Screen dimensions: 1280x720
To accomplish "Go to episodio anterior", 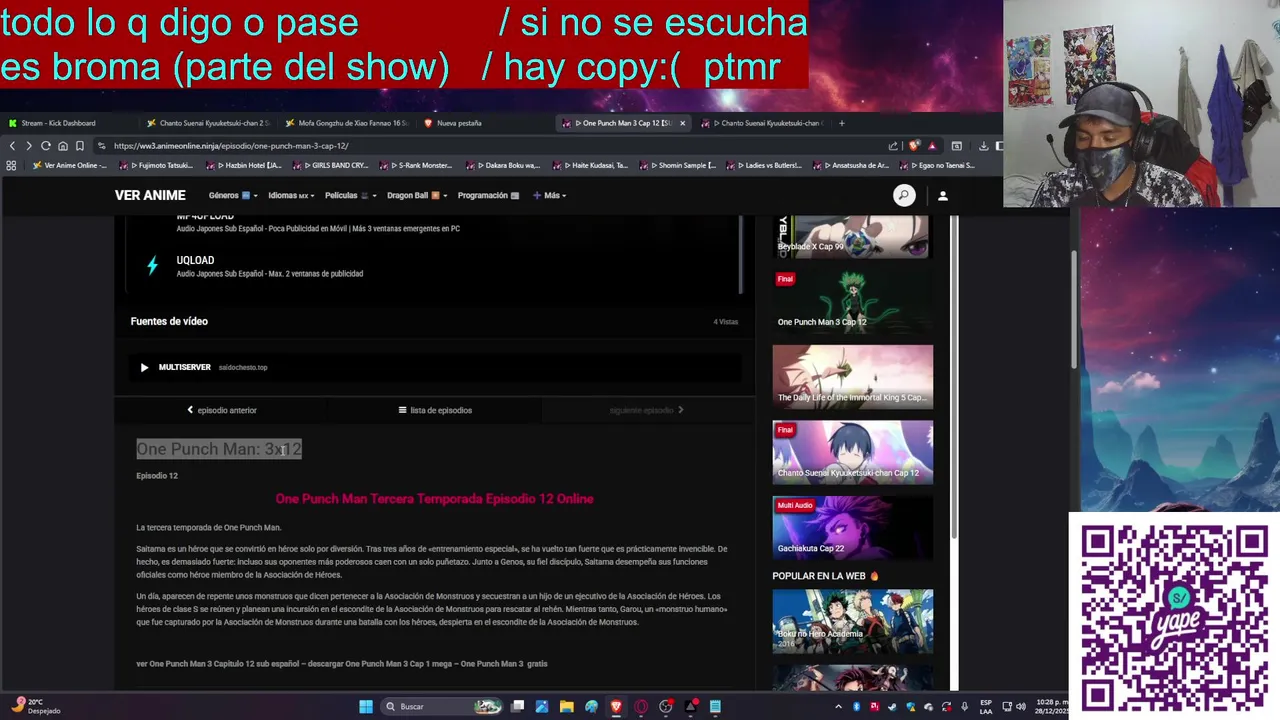I will tap(222, 410).
